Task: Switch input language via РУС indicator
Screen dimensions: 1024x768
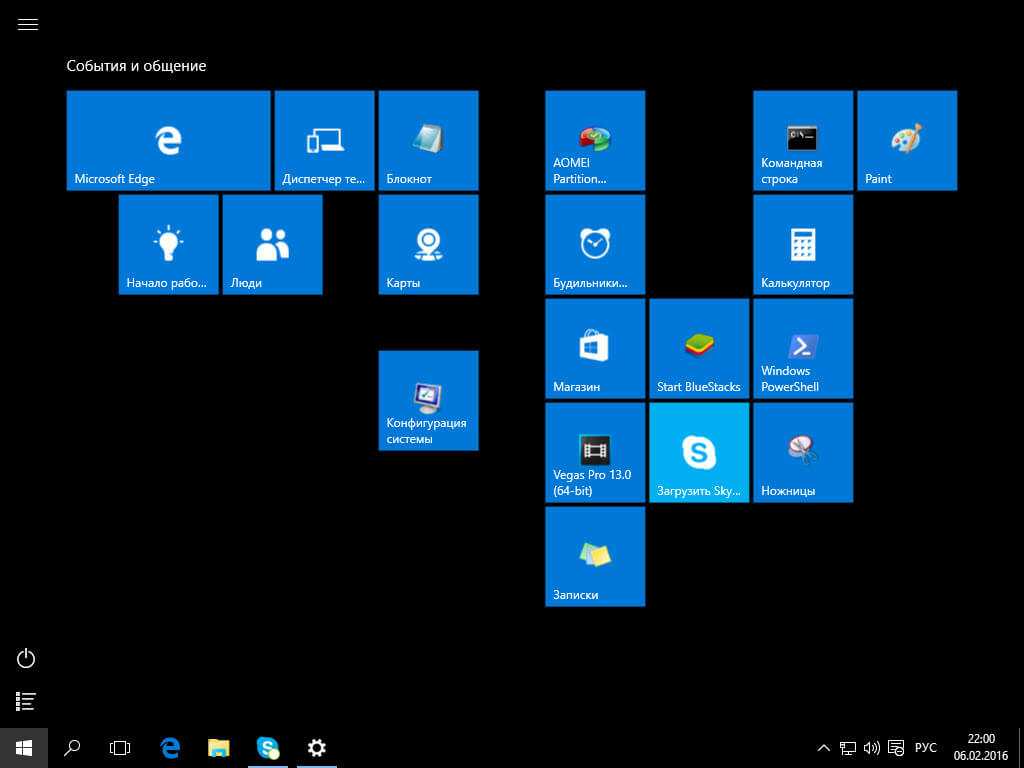Action: [x=926, y=747]
